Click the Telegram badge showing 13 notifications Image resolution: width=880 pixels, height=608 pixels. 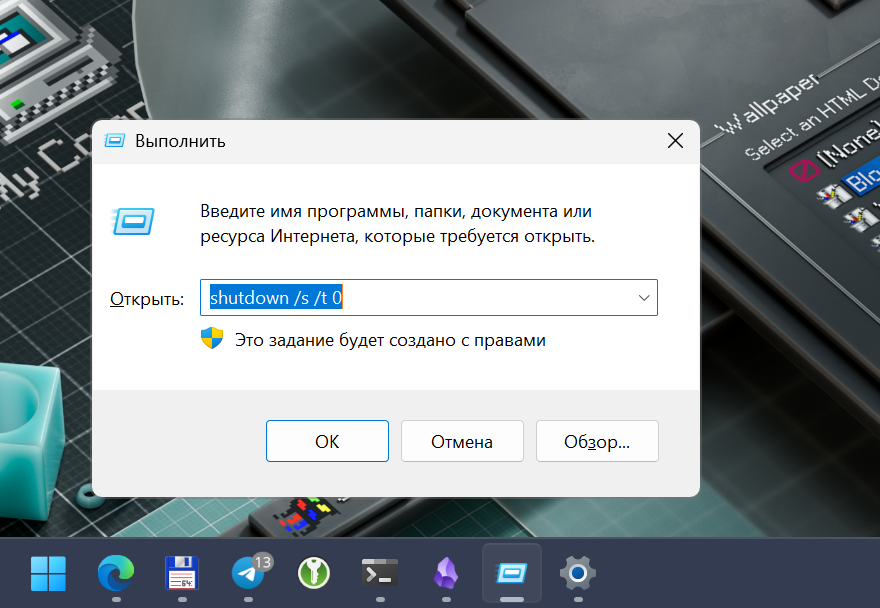click(263, 562)
